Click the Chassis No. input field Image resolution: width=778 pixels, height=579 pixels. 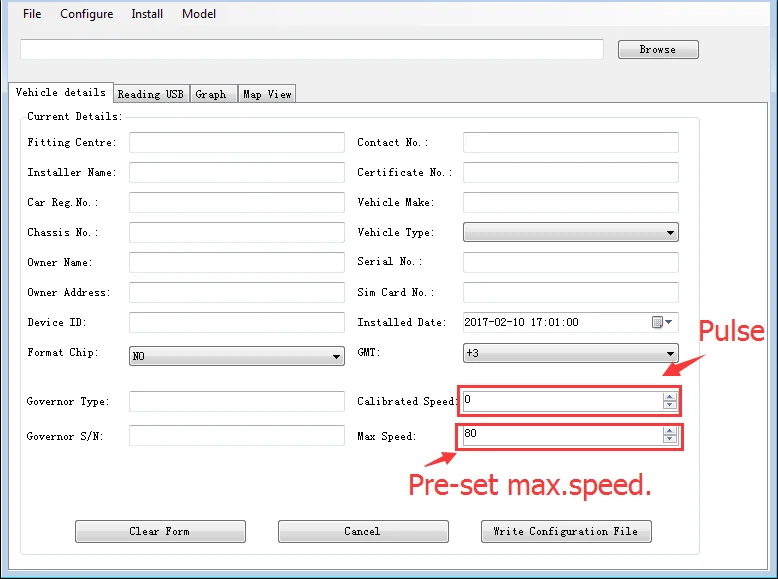pos(237,232)
